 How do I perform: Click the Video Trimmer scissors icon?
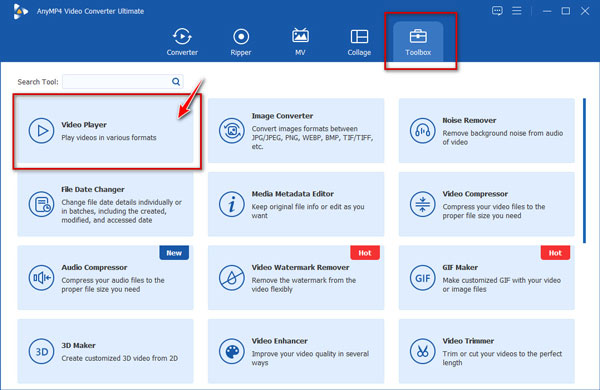[422, 351]
